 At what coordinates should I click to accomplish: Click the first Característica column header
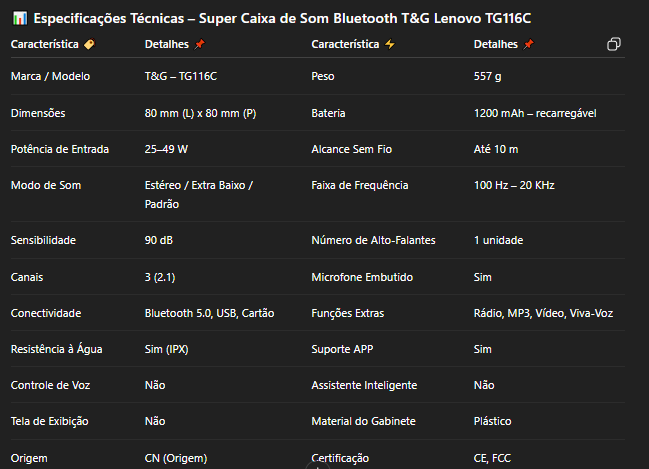click(x=44, y=44)
